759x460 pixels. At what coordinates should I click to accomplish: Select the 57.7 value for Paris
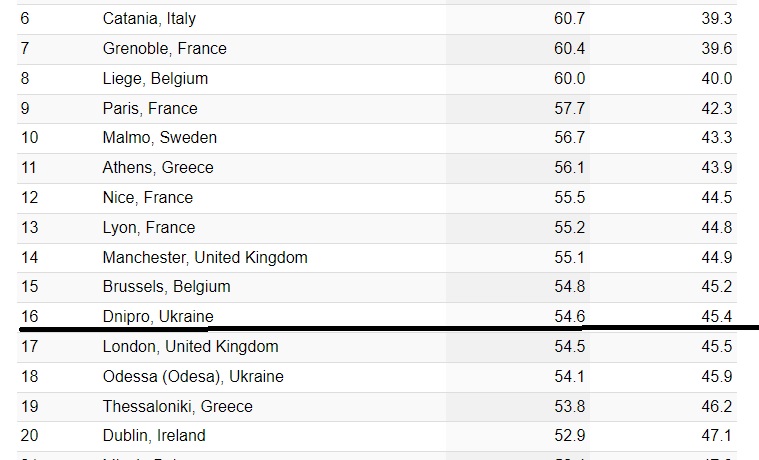coord(569,108)
